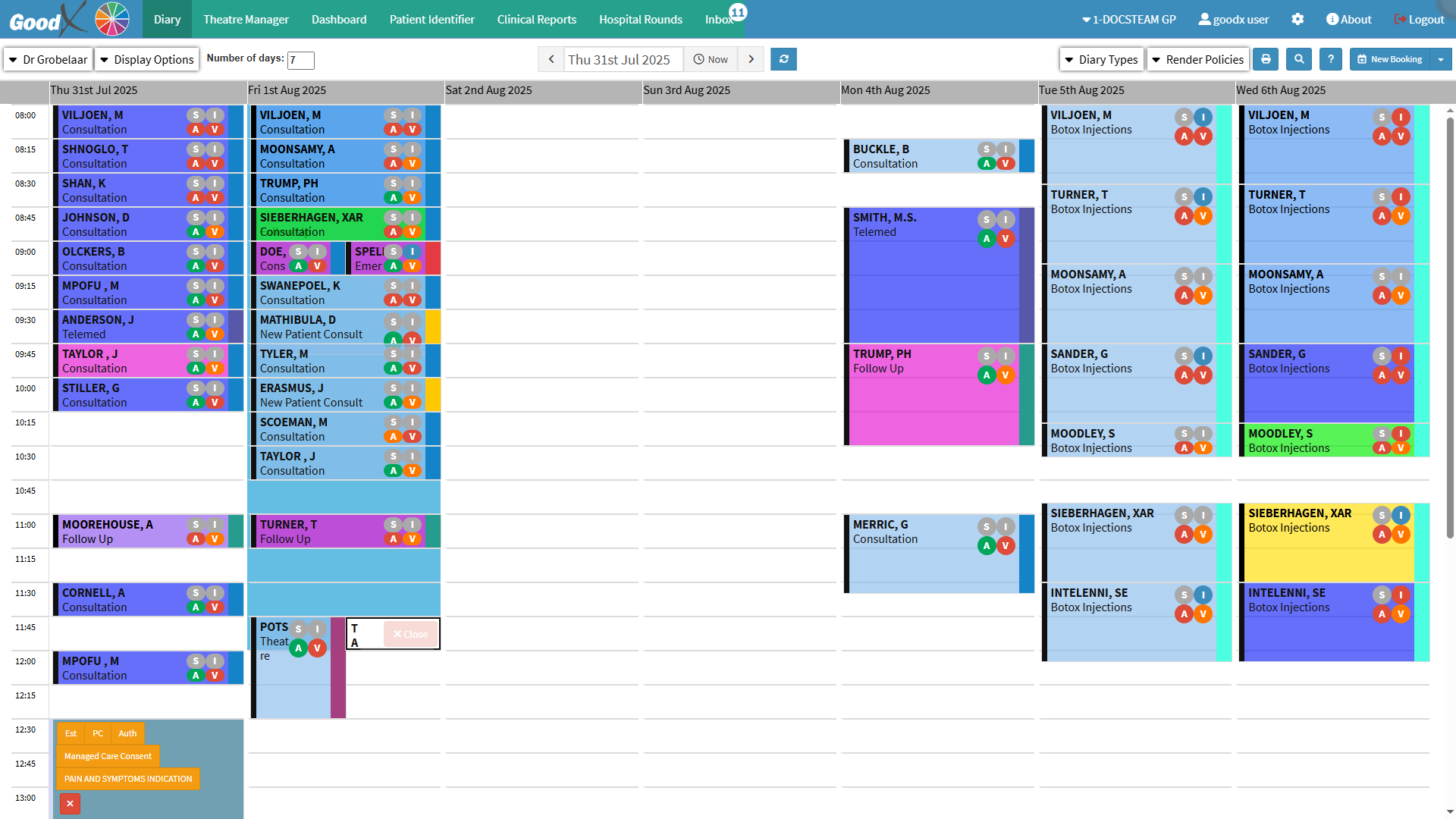Open the diary search magnifier icon

pyautogui.click(x=1299, y=59)
